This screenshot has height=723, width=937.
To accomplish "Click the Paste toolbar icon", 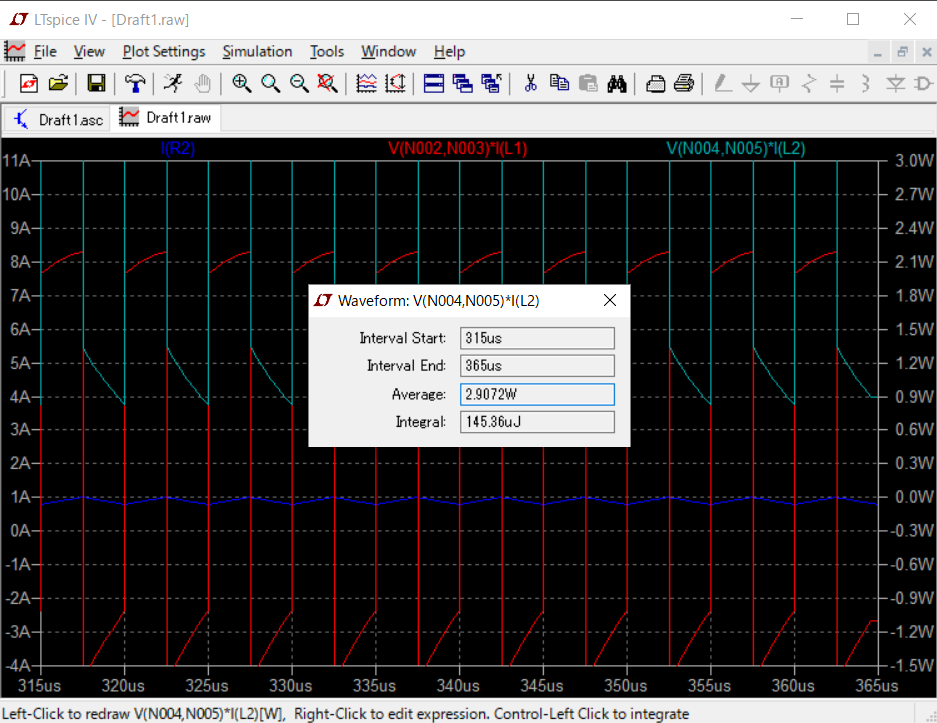I will tap(588, 83).
